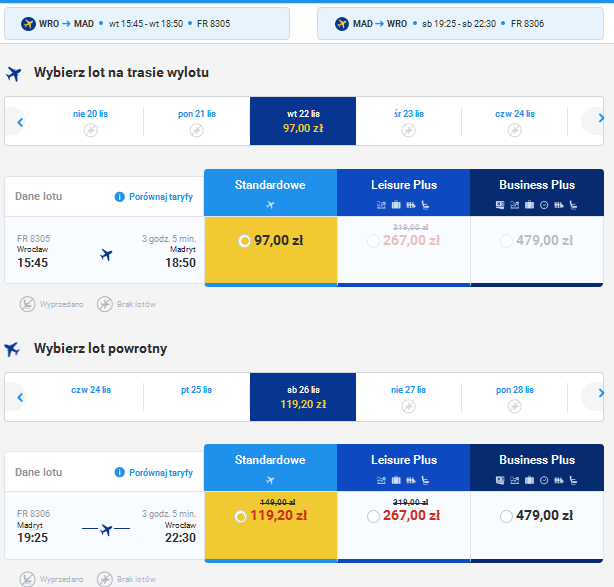
Task: Click the suitcase icon in outbound Leisure Plus header
Action: coord(396,205)
